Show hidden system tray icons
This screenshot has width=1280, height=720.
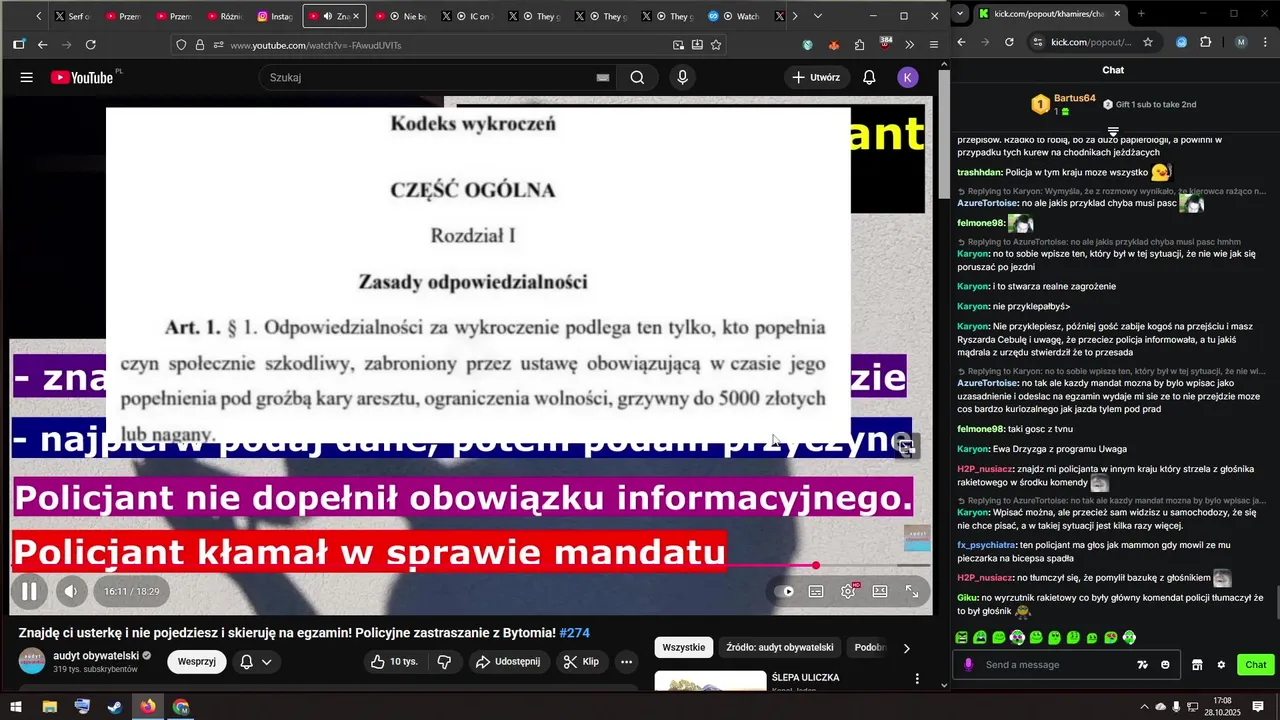(1144, 707)
